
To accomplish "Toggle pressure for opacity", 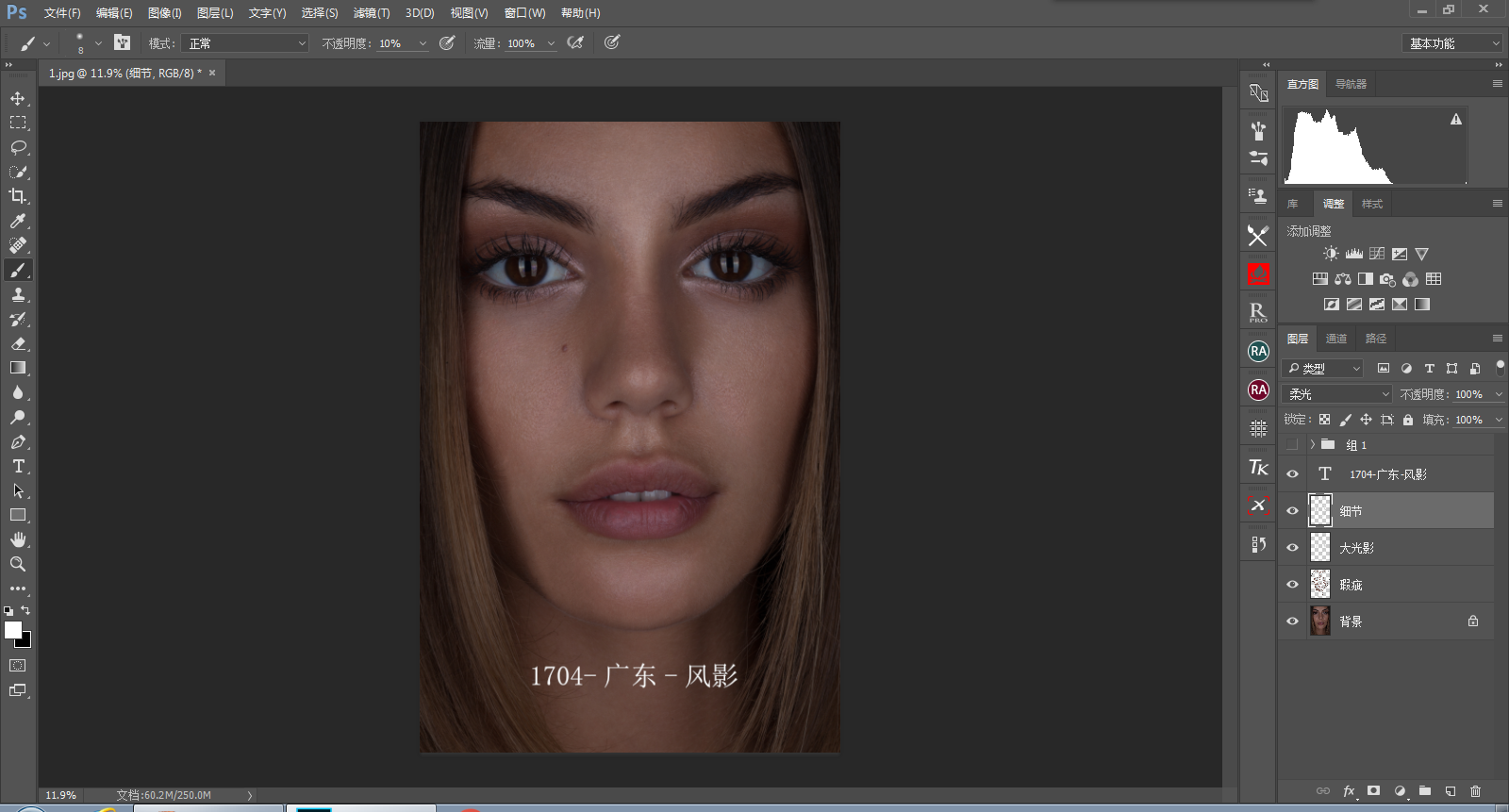I will pyautogui.click(x=447, y=42).
